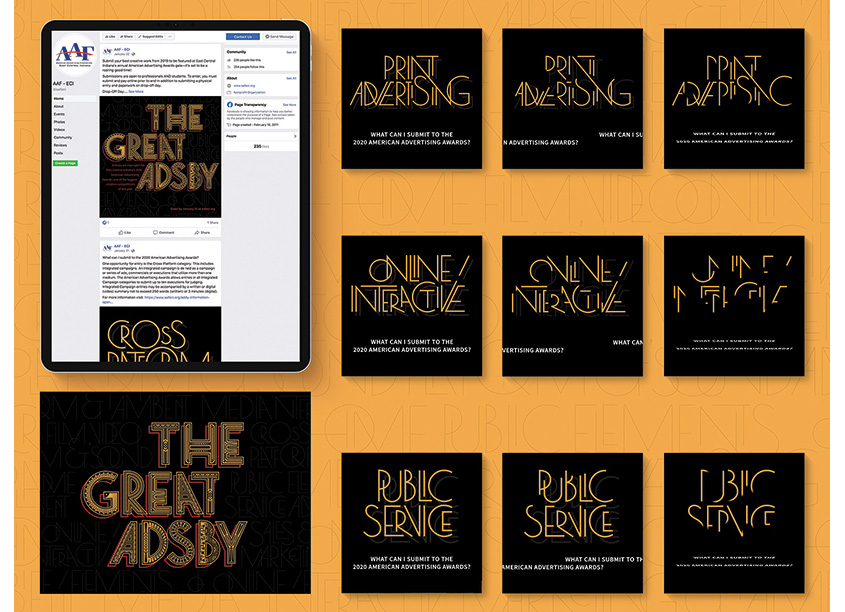Open the Great Adsby post image

pyautogui.click(x=160, y=157)
